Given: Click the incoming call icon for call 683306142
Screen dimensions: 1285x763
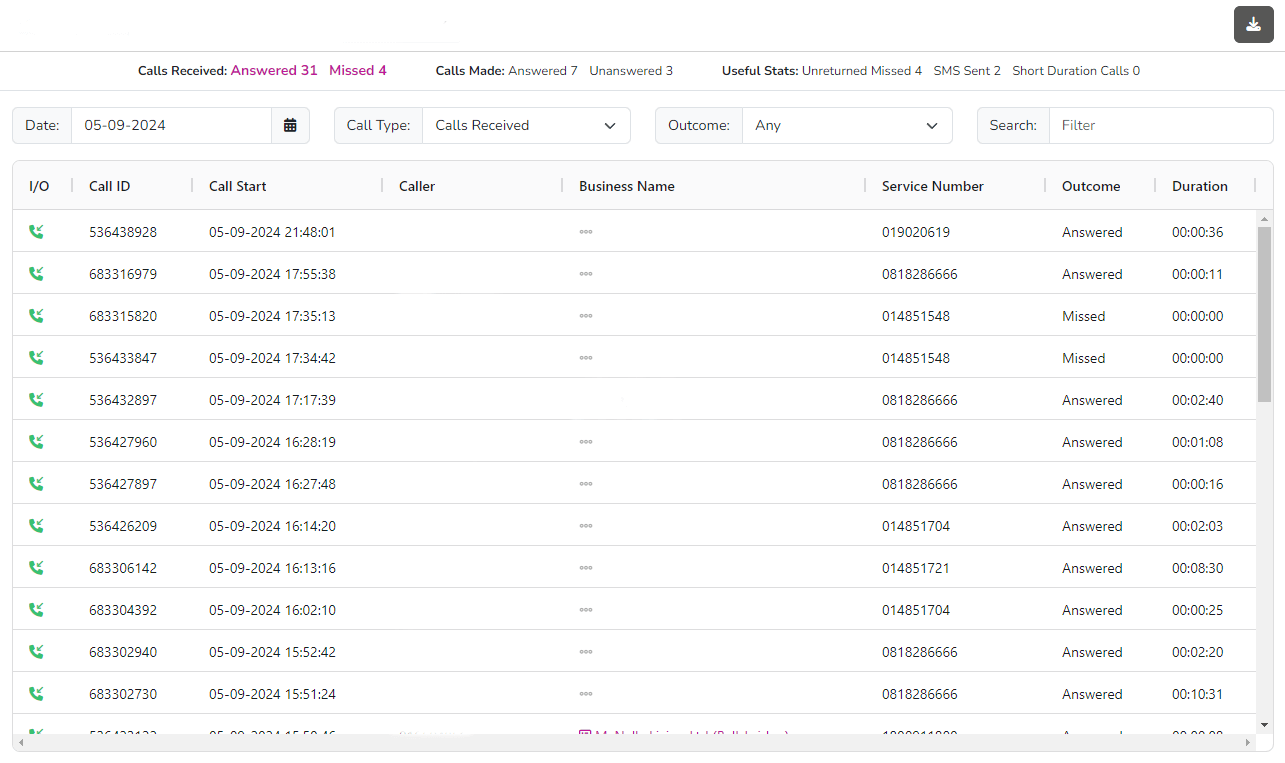Looking at the screenshot, I should point(37,568).
